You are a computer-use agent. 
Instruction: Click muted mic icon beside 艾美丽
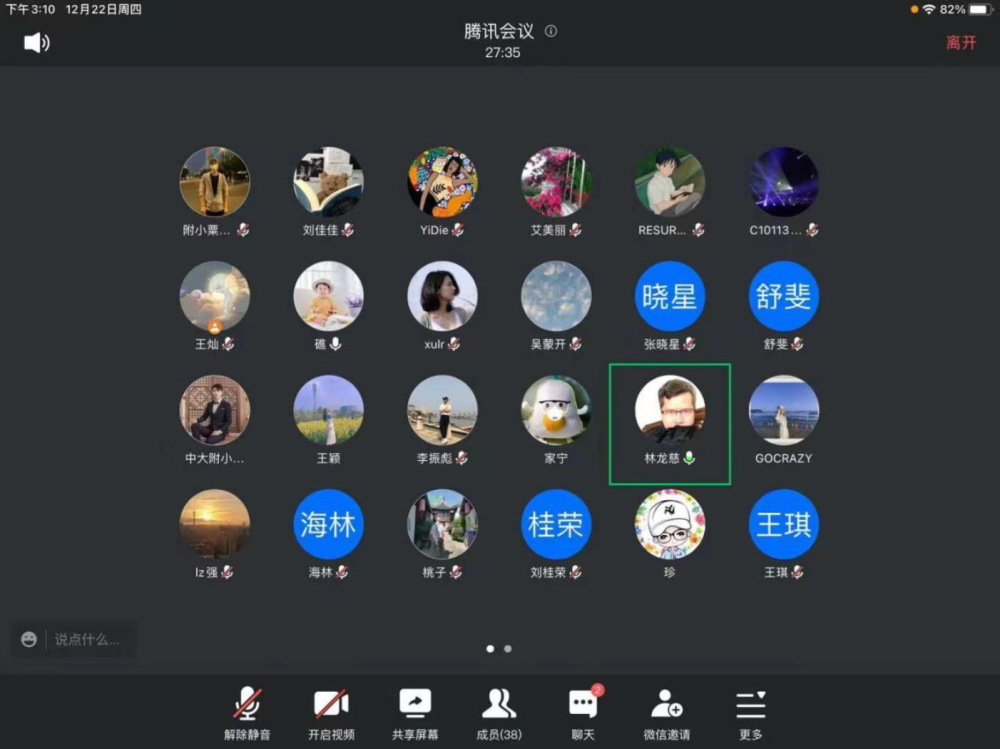click(575, 230)
